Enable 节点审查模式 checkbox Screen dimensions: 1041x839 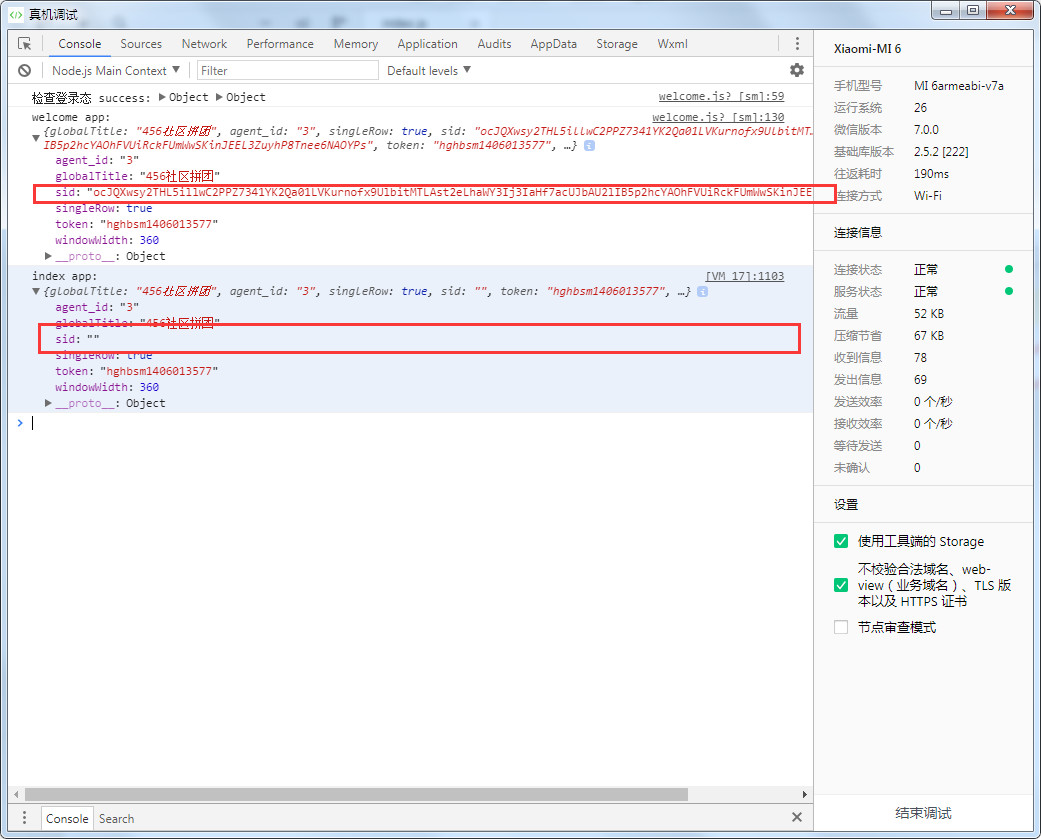coord(841,627)
